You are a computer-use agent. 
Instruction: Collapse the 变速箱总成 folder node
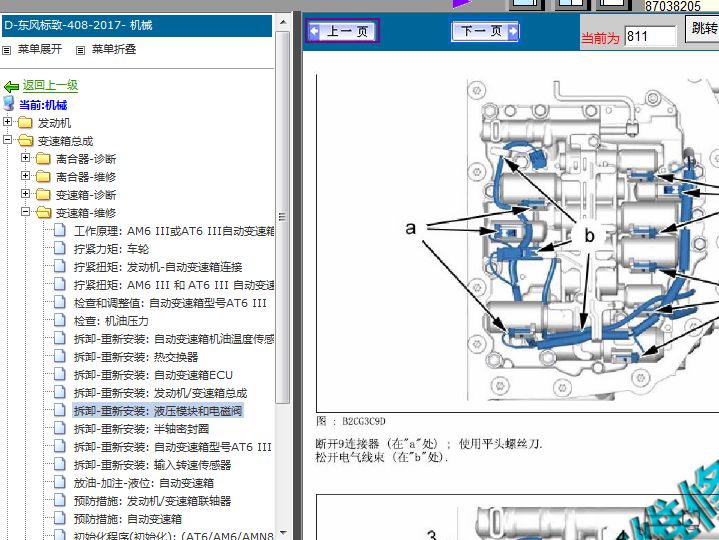[x=7, y=139]
